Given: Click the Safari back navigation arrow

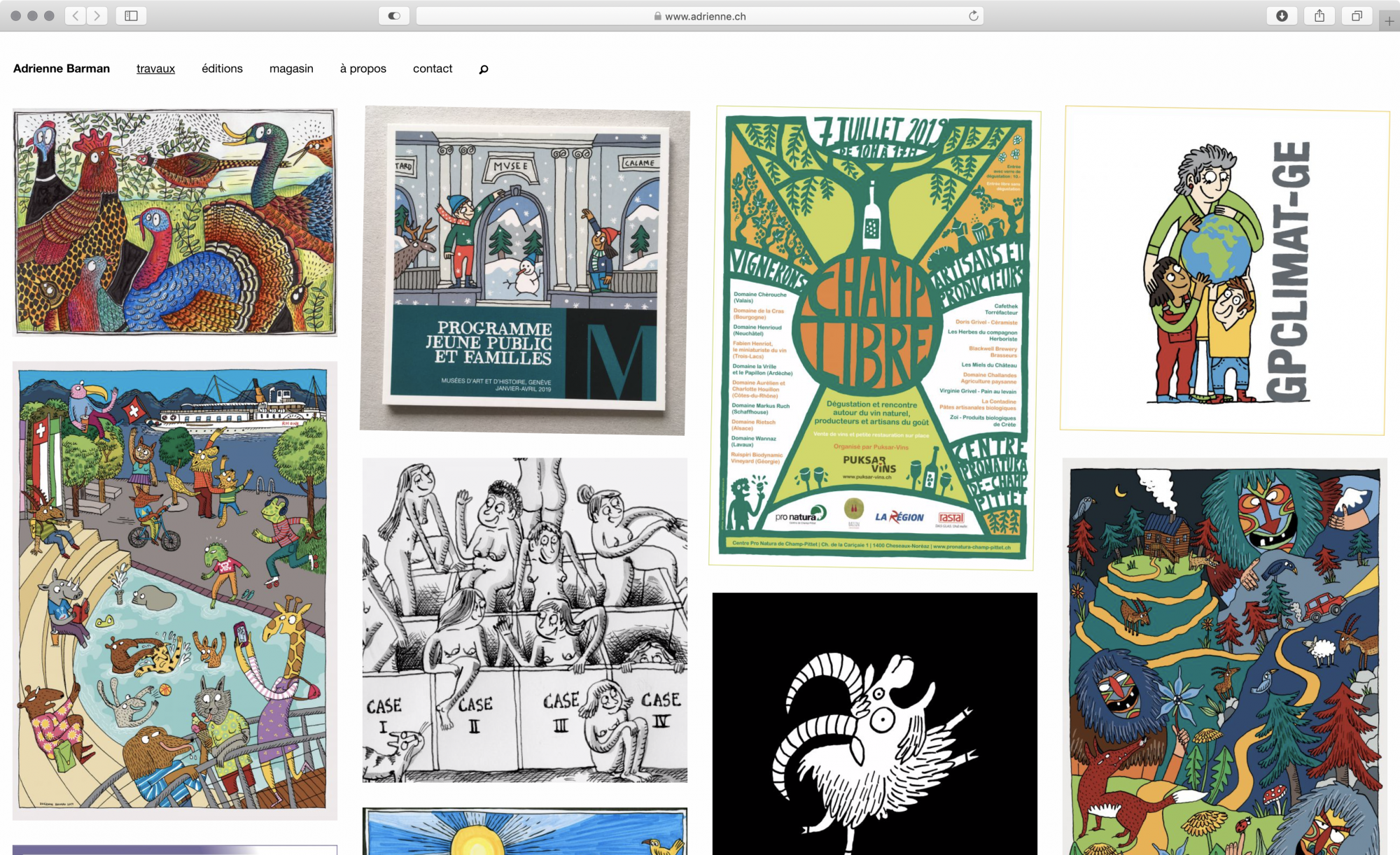Looking at the screenshot, I should (x=73, y=15).
